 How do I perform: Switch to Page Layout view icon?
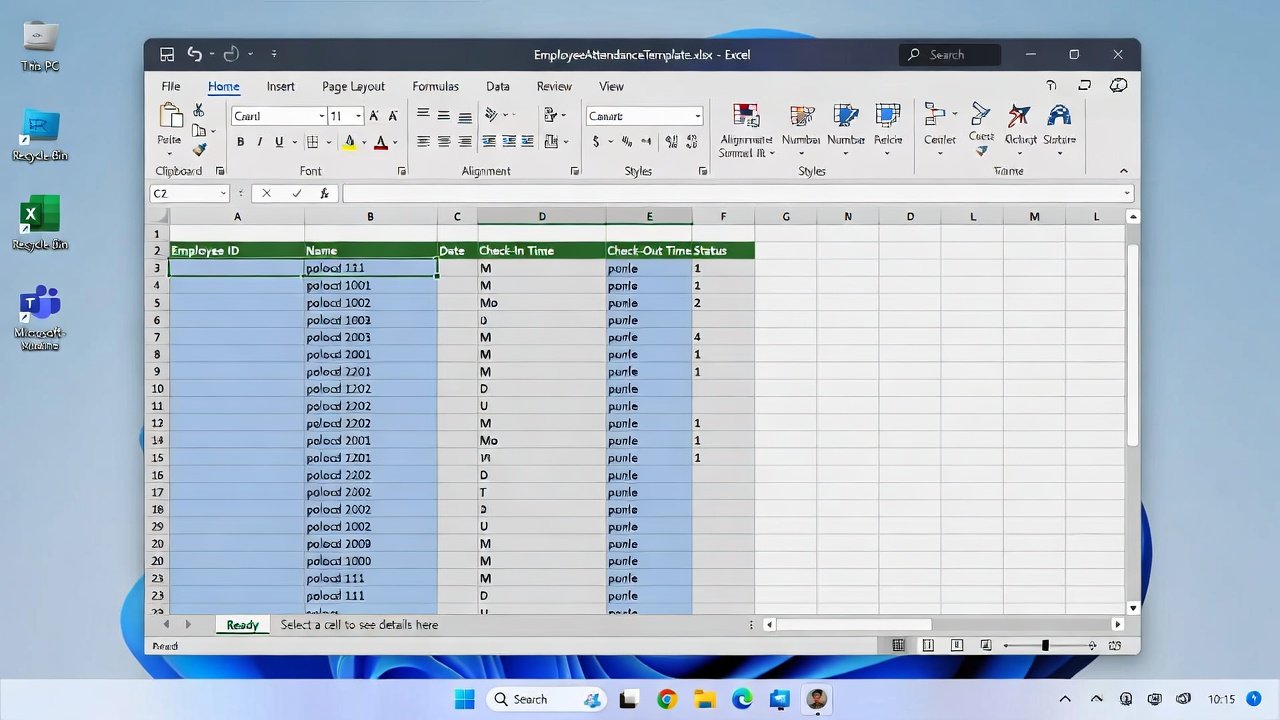coord(928,646)
